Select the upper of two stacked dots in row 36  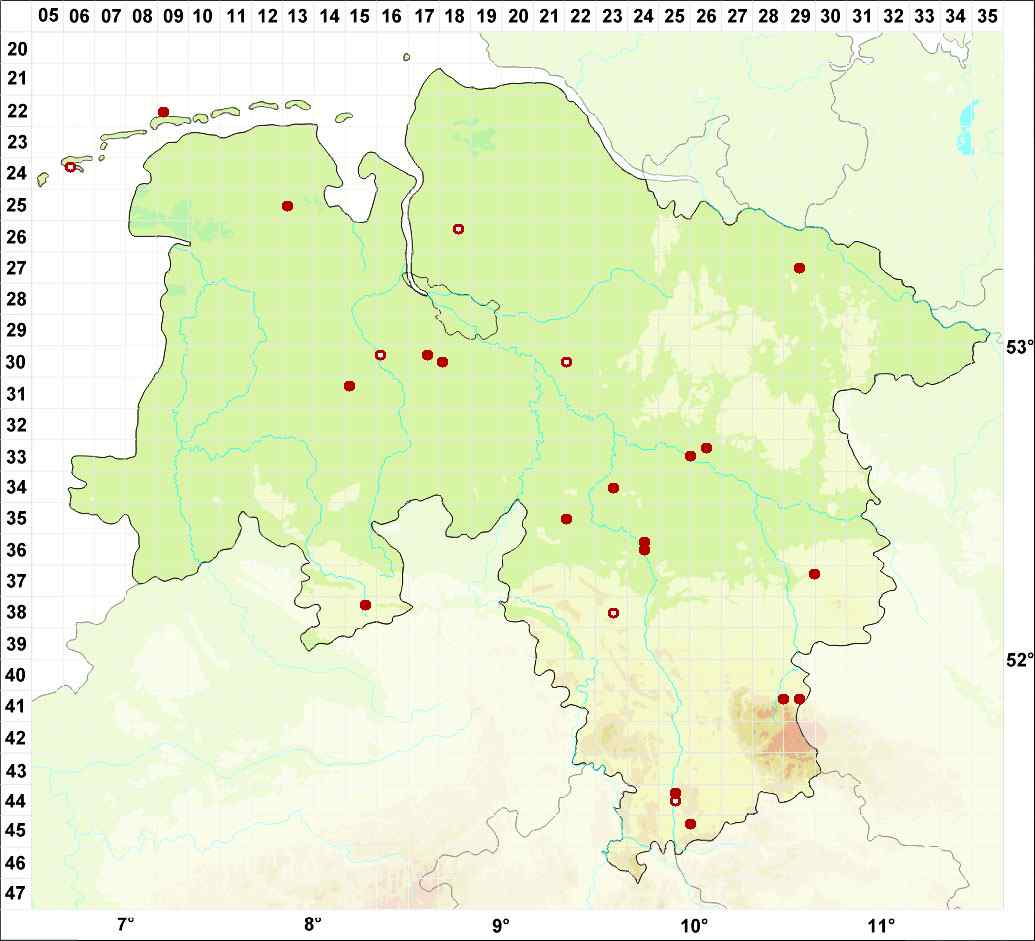(x=644, y=542)
